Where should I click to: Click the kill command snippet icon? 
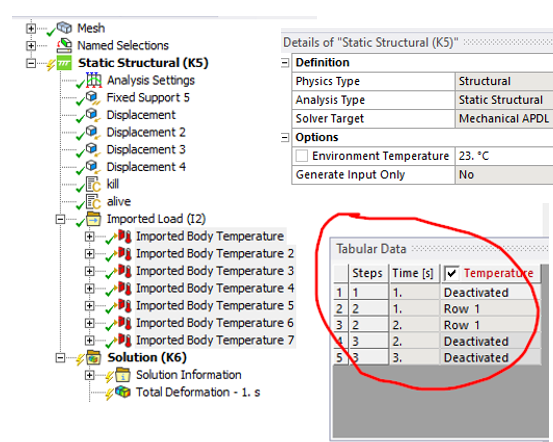click(x=93, y=184)
